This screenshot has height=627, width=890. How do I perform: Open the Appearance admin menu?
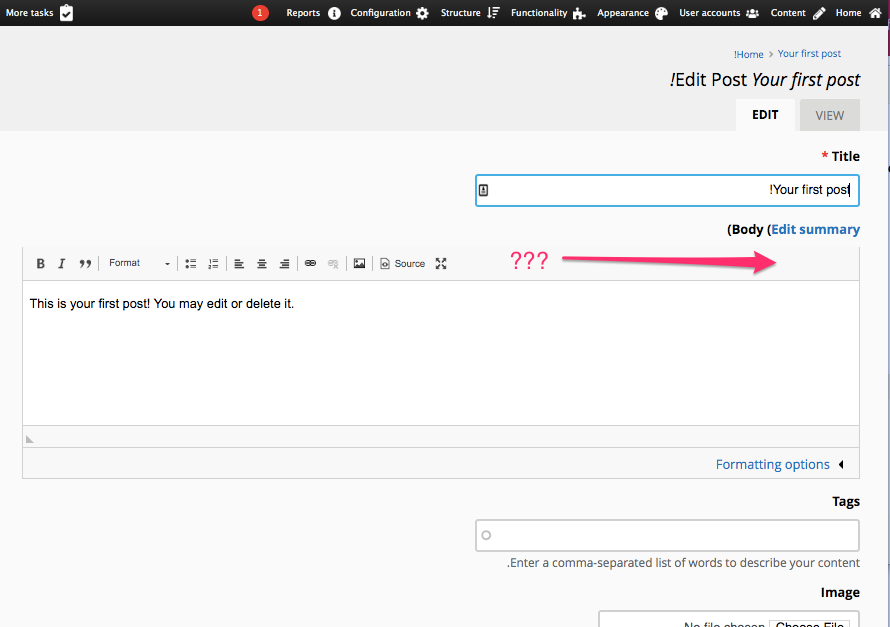coord(622,13)
